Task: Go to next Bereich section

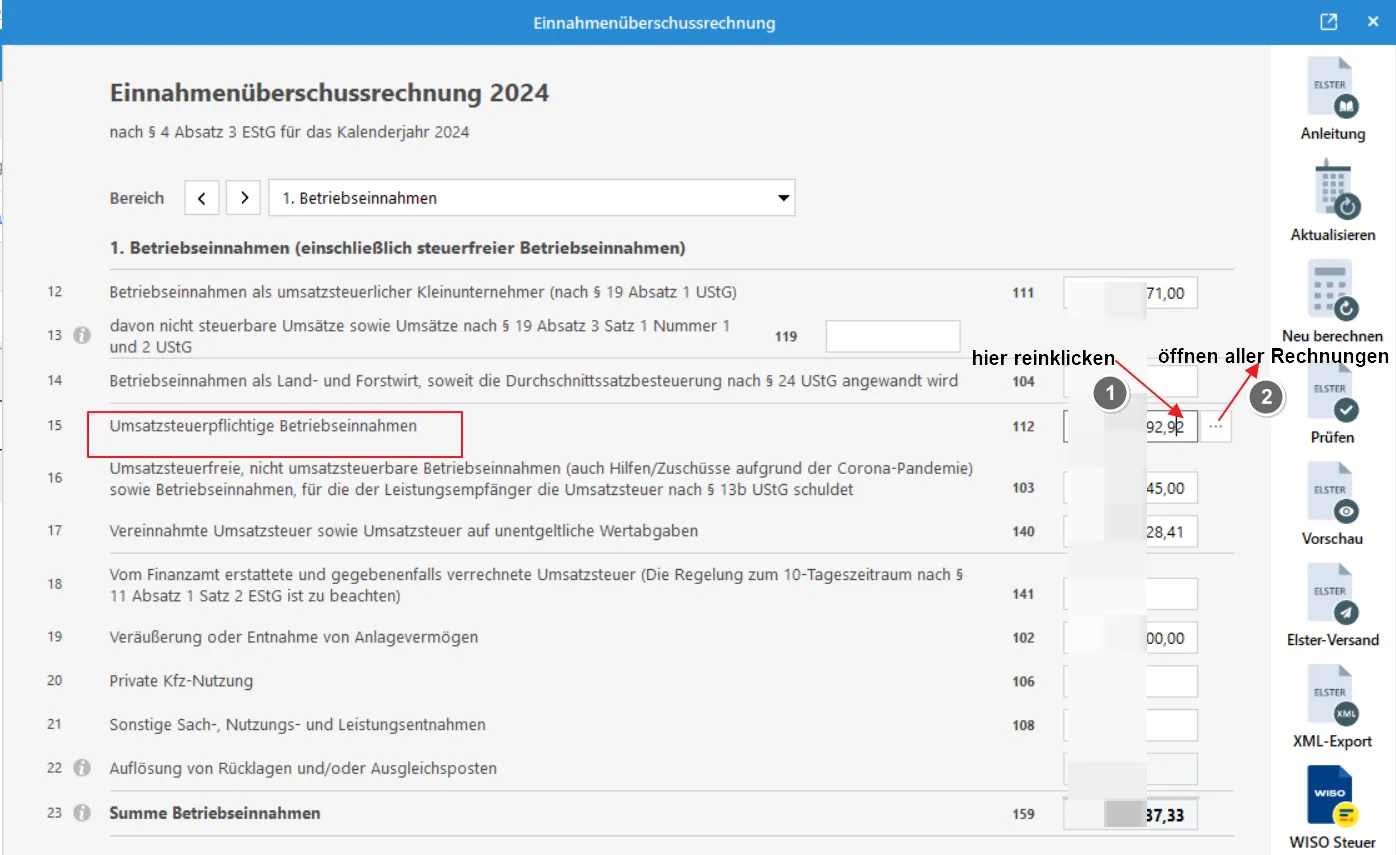Action: click(x=243, y=198)
